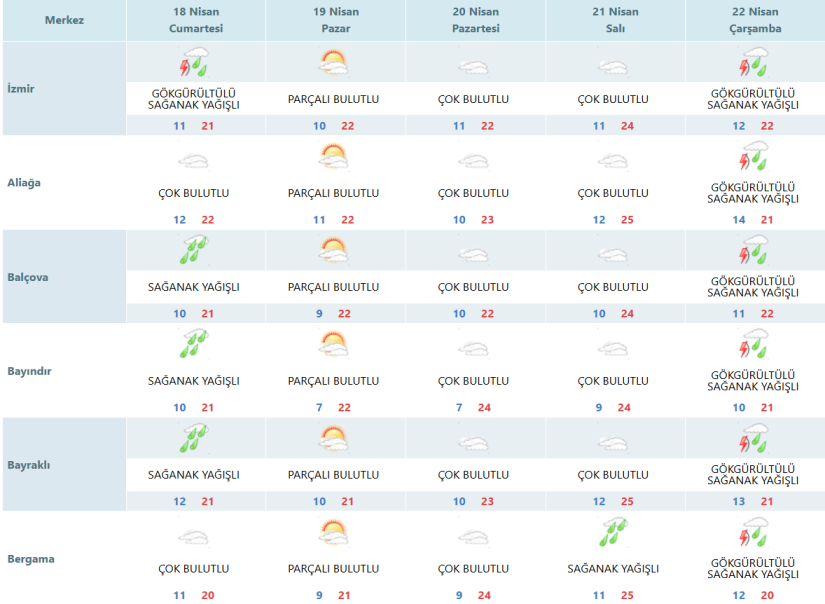Click İzmir 21 Nisan max temperature 24
Screen dimensions: 825x604
click(x=626, y=126)
